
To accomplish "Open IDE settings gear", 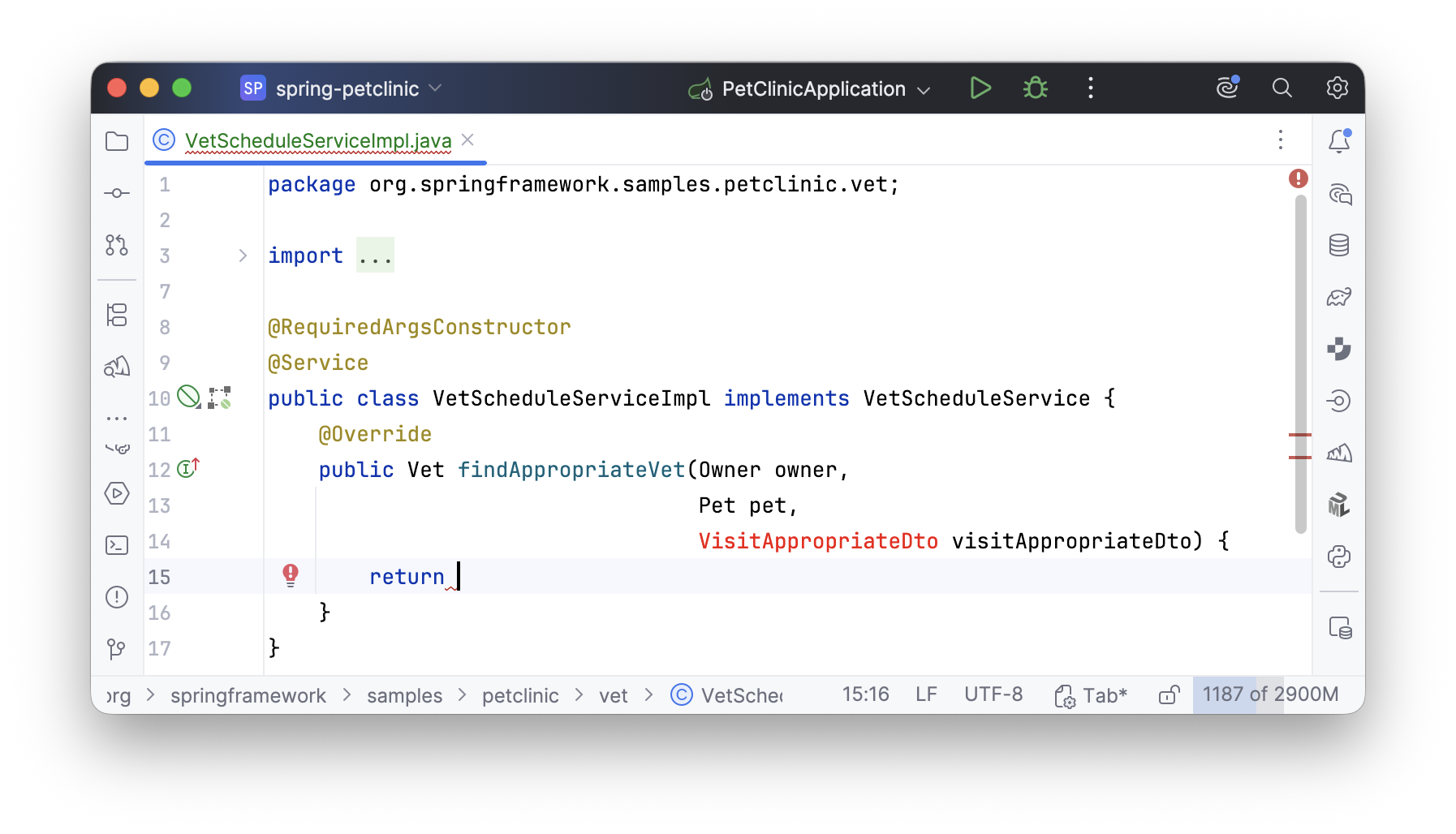I will 1338,88.
